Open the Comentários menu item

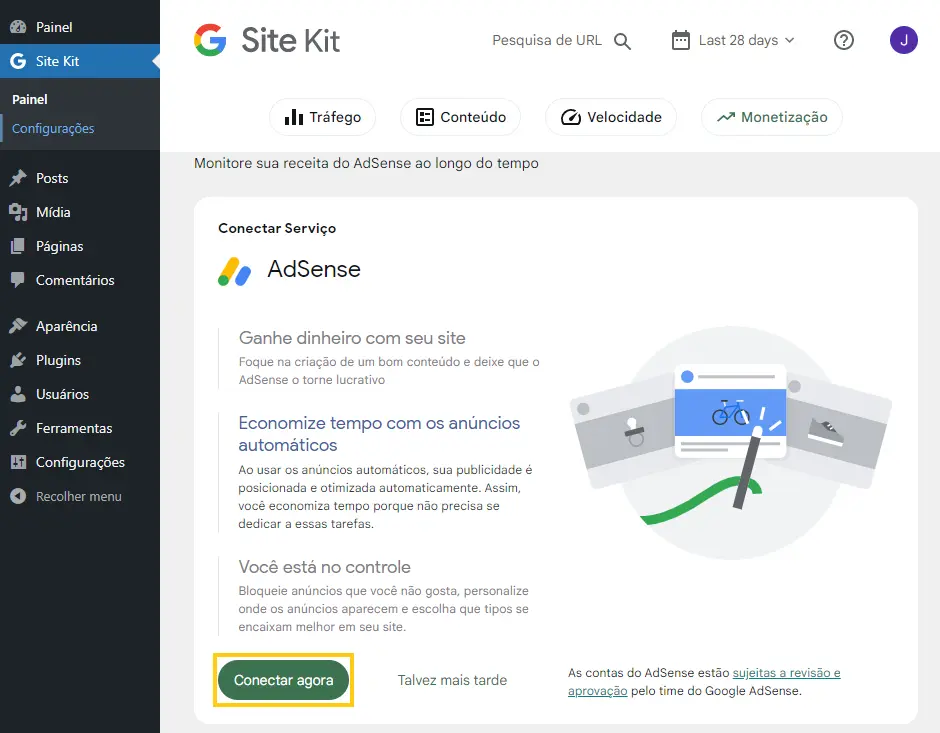click(x=80, y=280)
